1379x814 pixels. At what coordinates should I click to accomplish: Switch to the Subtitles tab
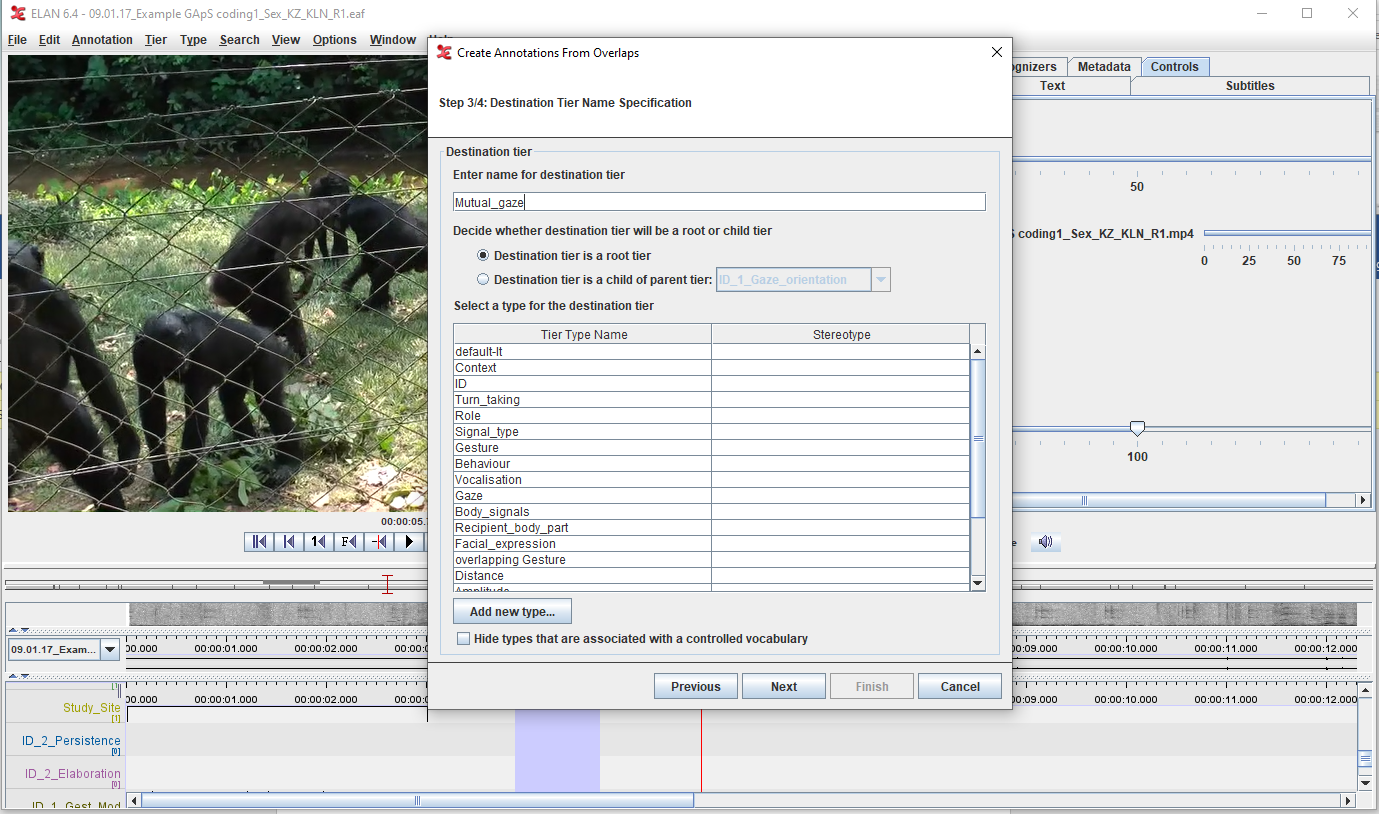click(1250, 86)
